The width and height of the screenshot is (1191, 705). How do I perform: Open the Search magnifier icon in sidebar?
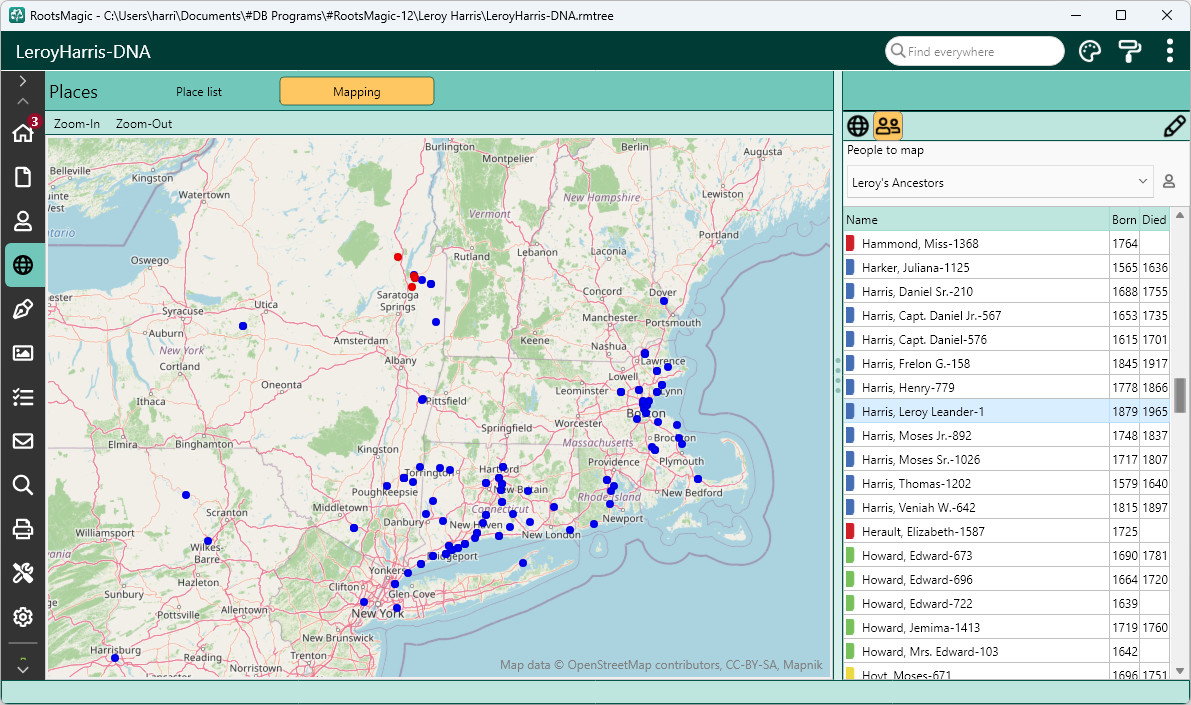(x=23, y=485)
